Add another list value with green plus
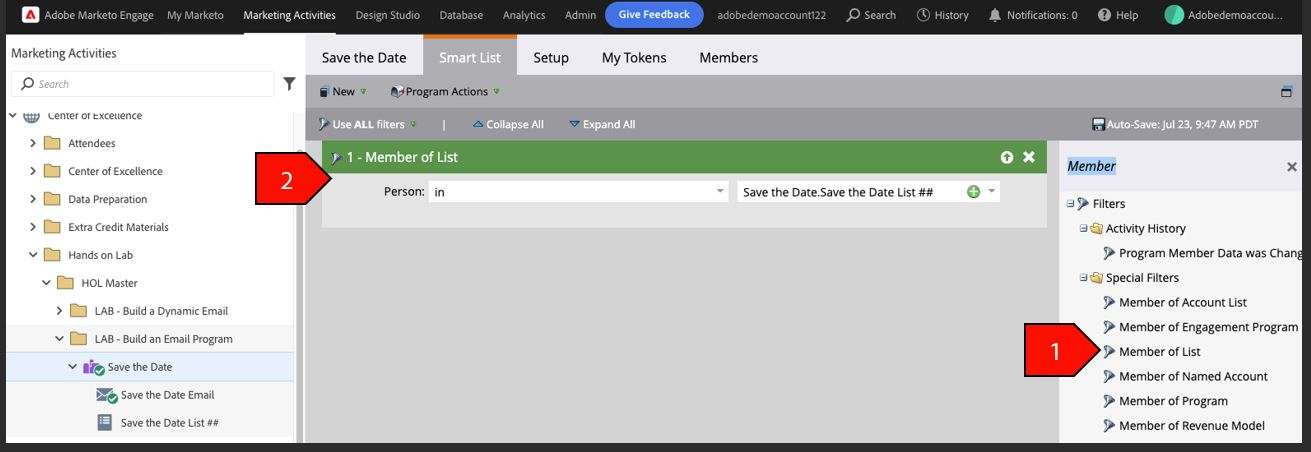The image size is (1311, 452). click(x=973, y=192)
